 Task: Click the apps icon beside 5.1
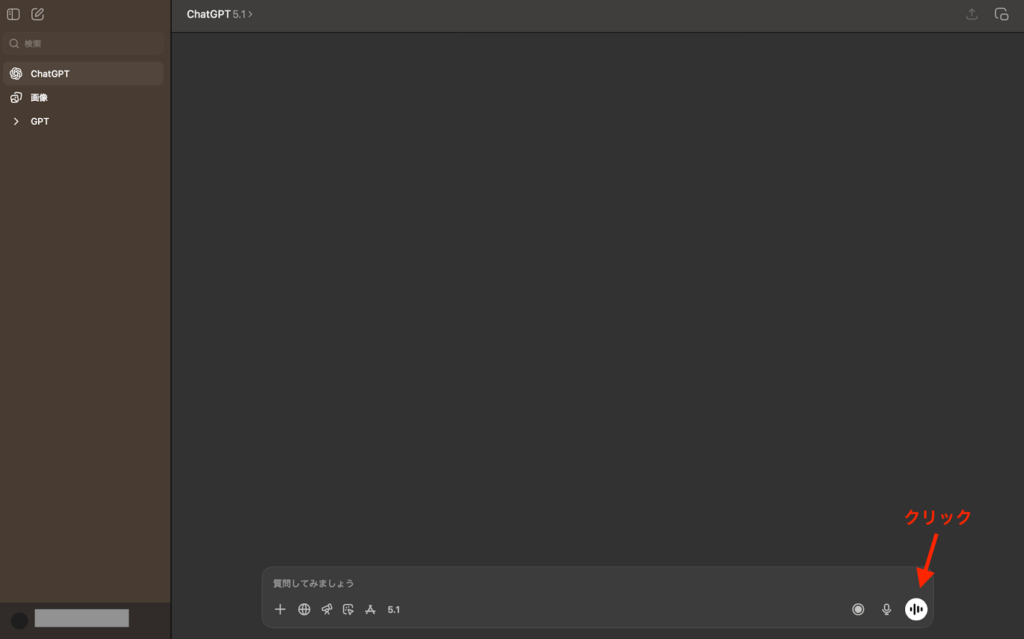click(370, 609)
